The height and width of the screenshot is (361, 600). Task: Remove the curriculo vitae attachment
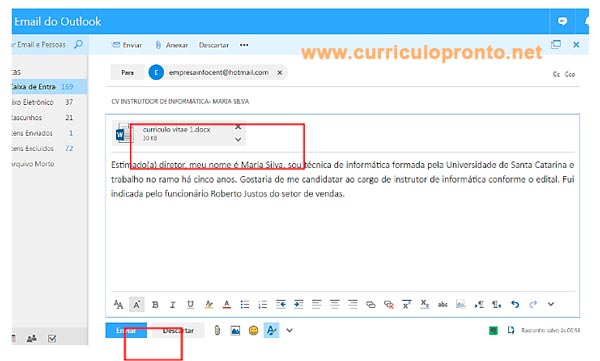tap(238, 127)
